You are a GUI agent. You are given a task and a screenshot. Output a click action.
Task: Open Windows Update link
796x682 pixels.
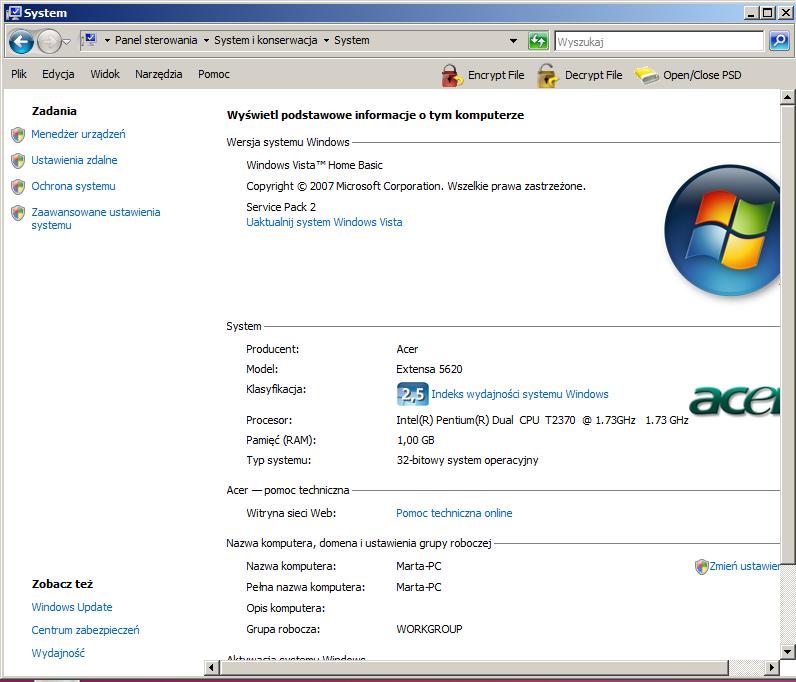(x=72, y=607)
